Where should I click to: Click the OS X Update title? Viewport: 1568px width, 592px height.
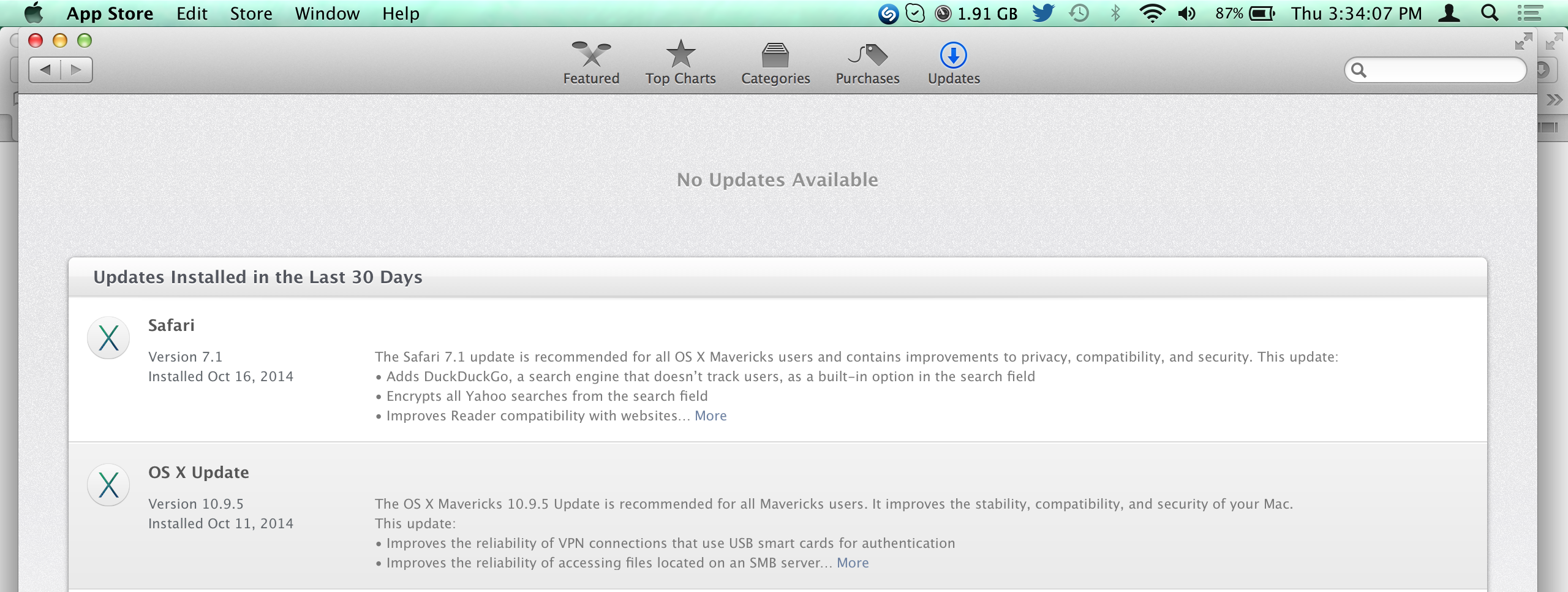tap(198, 472)
